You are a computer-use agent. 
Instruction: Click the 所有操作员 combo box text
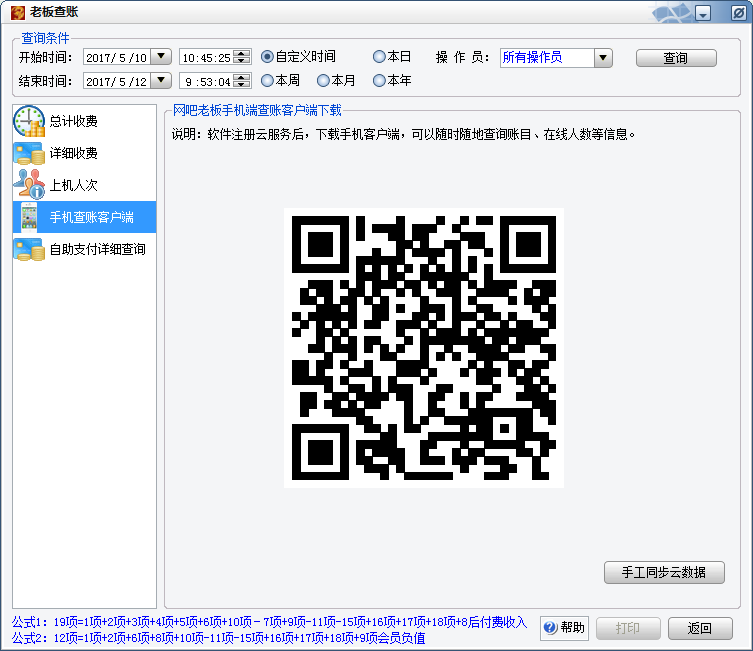pyautogui.click(x=532, y=58)
